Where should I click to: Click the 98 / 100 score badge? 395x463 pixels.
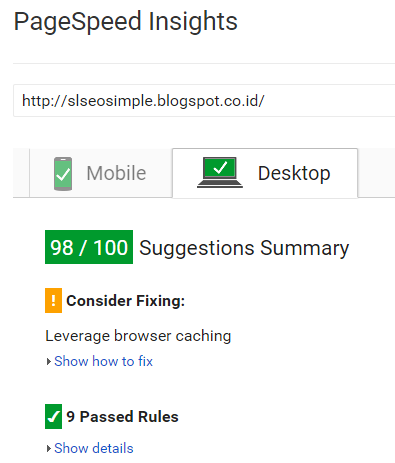89,247
